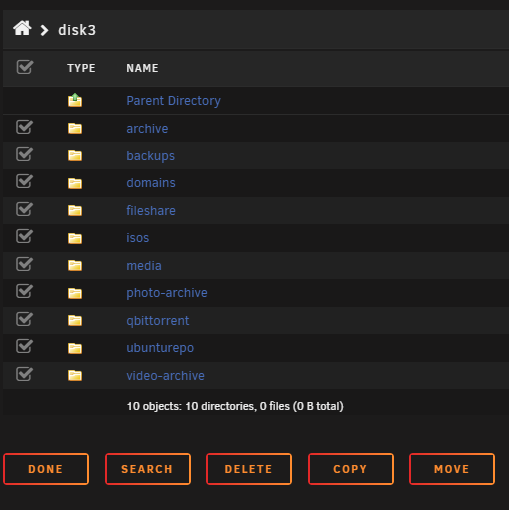
Task: Click the DONE button
Action: [x=46, y=469]
